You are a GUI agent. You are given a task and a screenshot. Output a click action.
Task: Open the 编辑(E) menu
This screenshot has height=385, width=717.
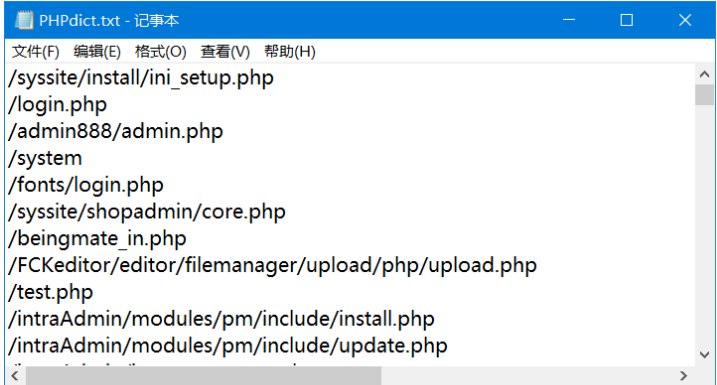(97, 52)
